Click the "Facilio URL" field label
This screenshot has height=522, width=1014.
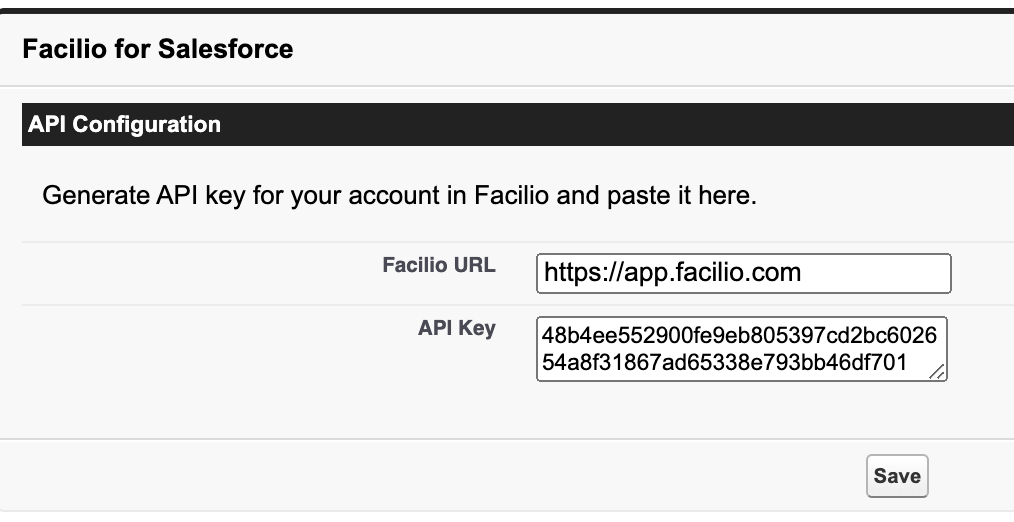(x=438, y=266)
